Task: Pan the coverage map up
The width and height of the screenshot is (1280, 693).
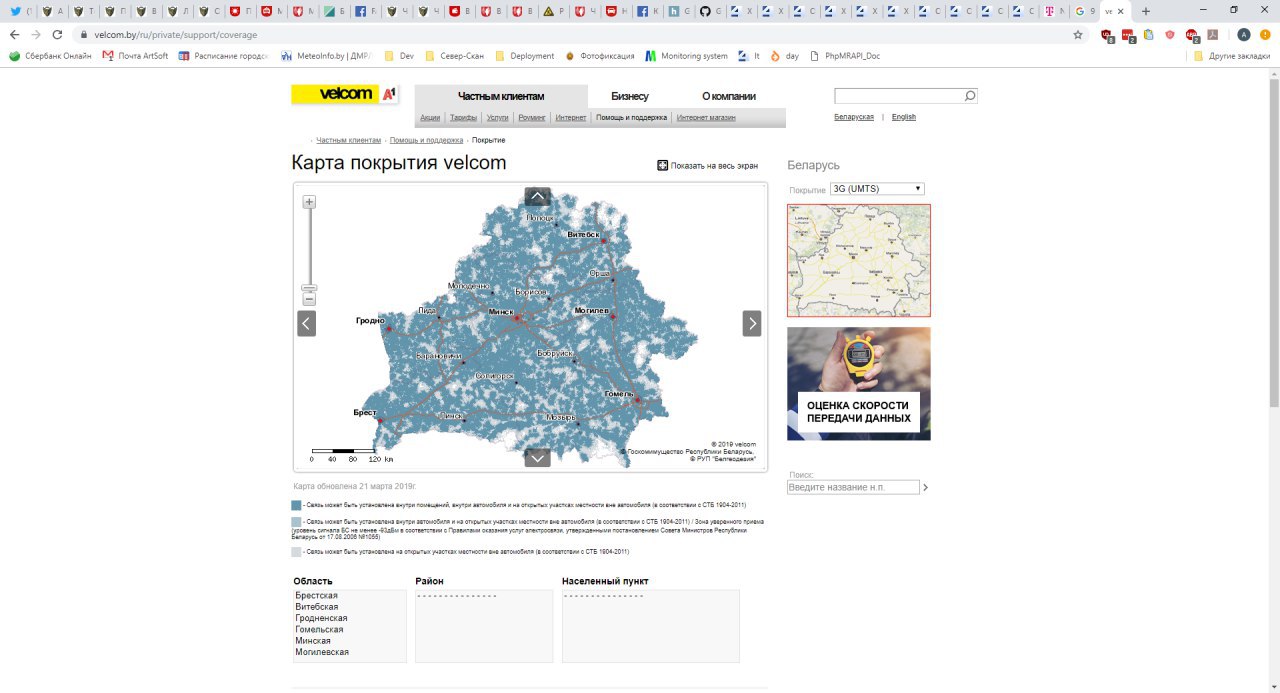Action: (537, 197)
